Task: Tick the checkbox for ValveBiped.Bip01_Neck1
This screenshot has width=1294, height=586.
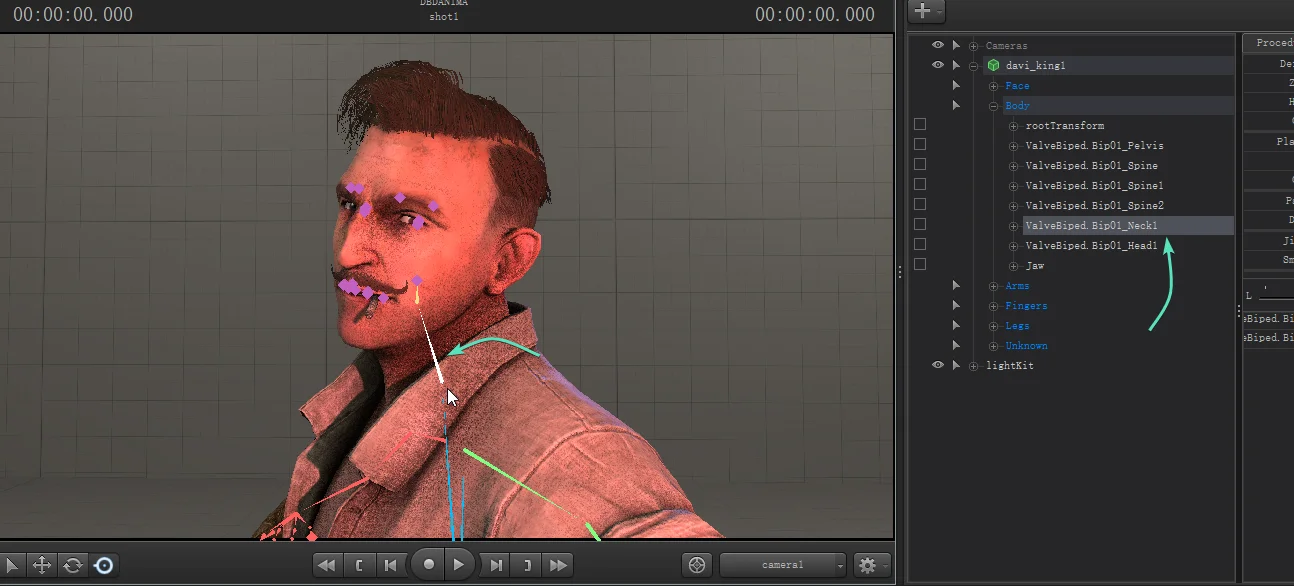Action: 920,224
